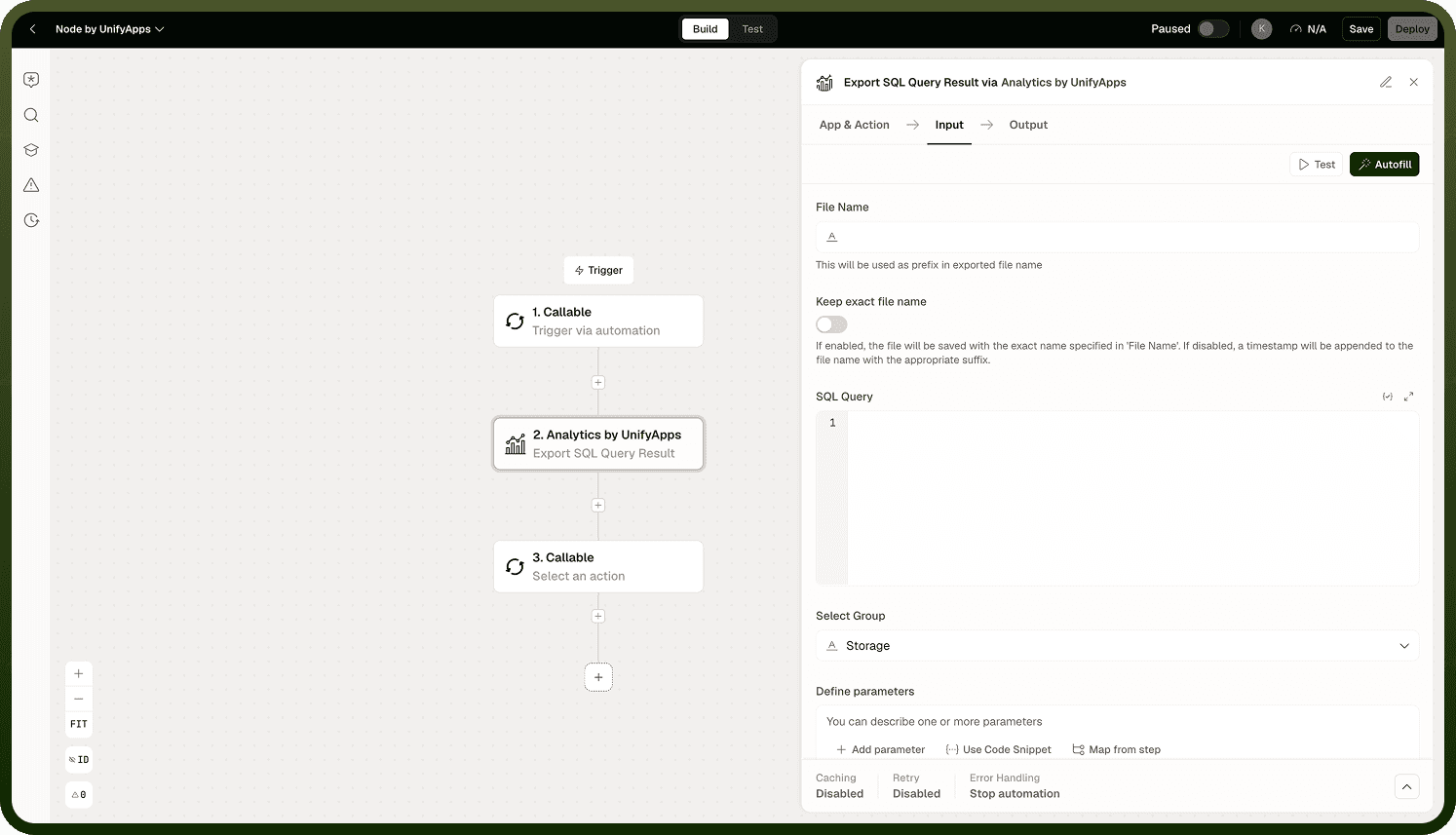The image size is (1456, 835).
Task: Open the search icon in the sidebar
Action: [31, 115]
